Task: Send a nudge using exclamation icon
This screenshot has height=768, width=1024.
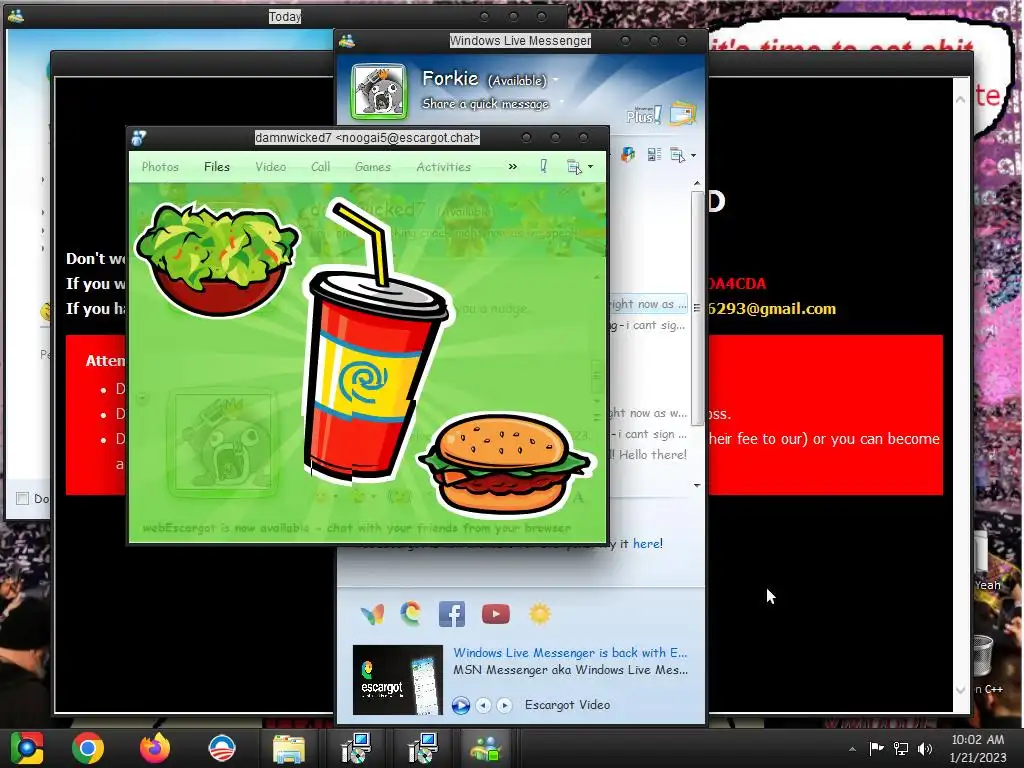Action: pyautogui.click(x=543, y=167)
